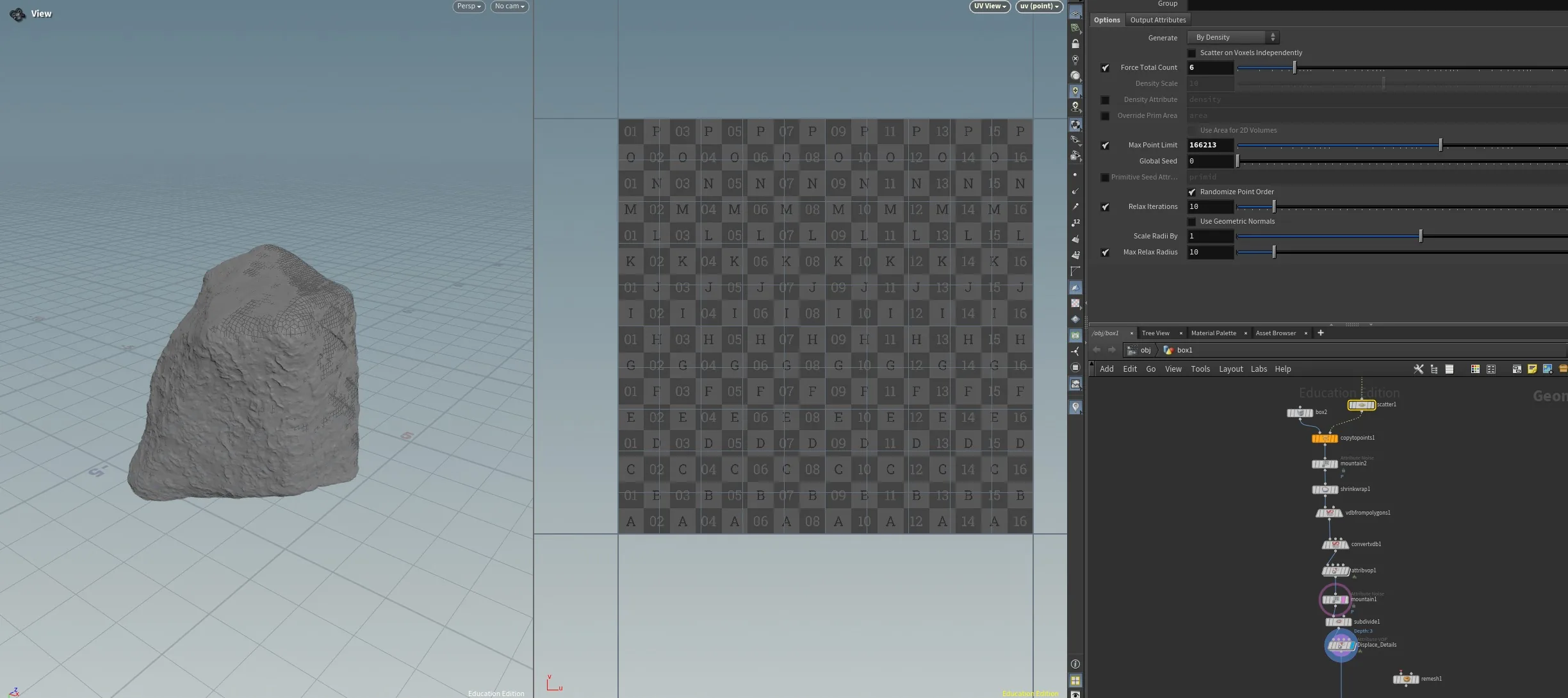Click the Max Point Limit slider handle
This screenshot has width=1568, height=698.
point(1441,145)
